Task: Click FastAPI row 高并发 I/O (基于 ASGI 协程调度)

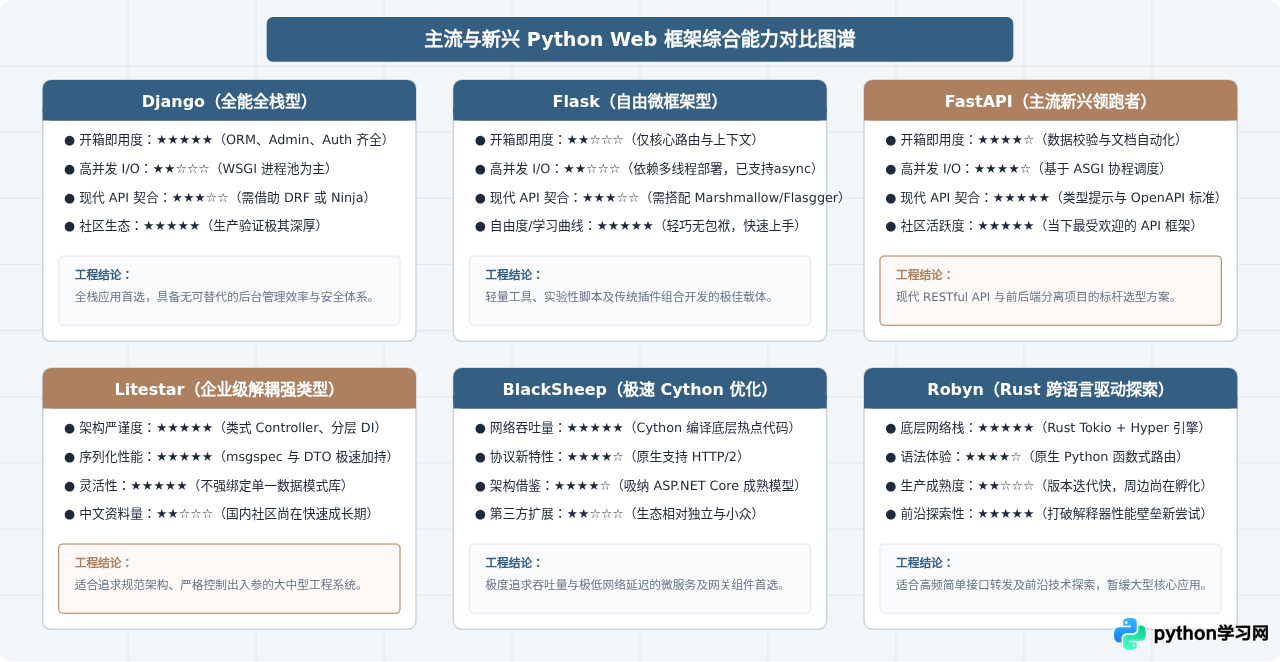Action: pyautogui.click(x=1030, y=169)
